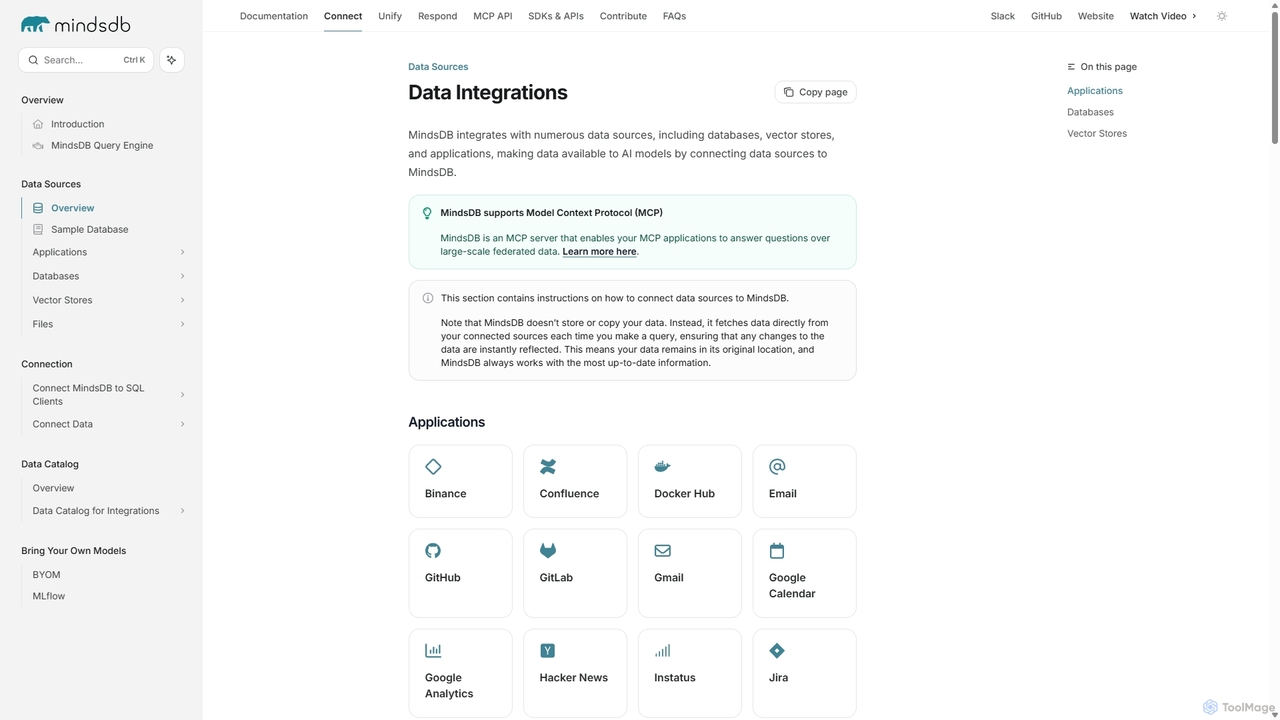Switch to the Unify tab
This screenshot has width=1280, height=720.
pos(390,16)
